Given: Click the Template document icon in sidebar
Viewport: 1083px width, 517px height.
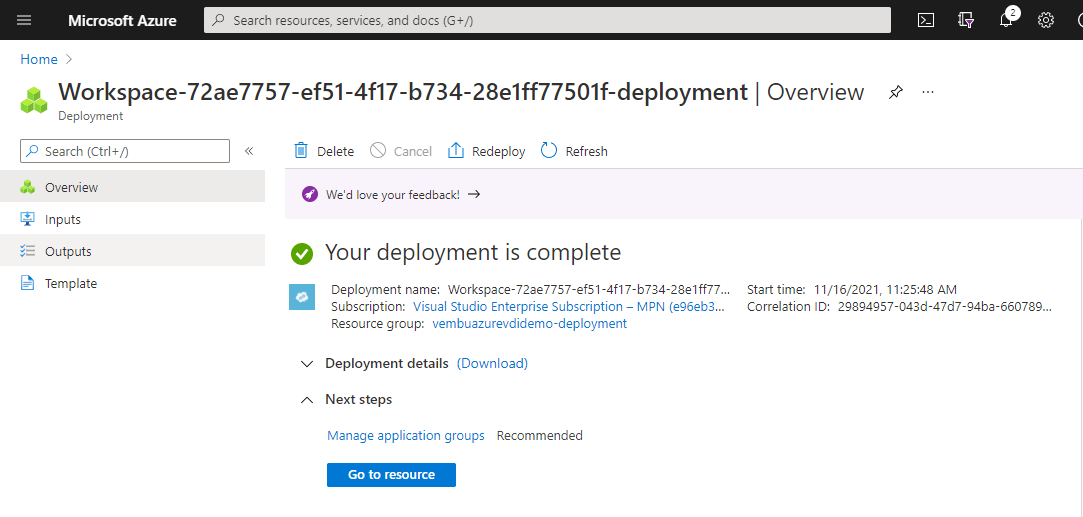Looking at the screenshot, I should pyautogui.click(x=28, y=283).
